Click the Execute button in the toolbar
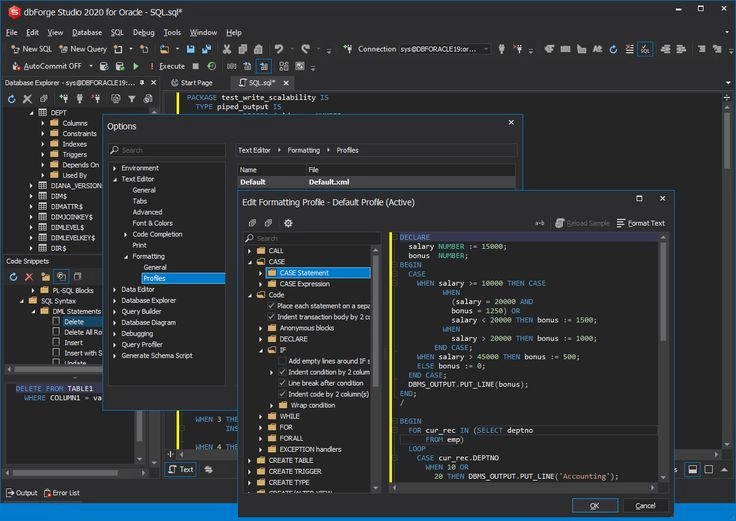This screenshot has height=521, width=736. 165,66
